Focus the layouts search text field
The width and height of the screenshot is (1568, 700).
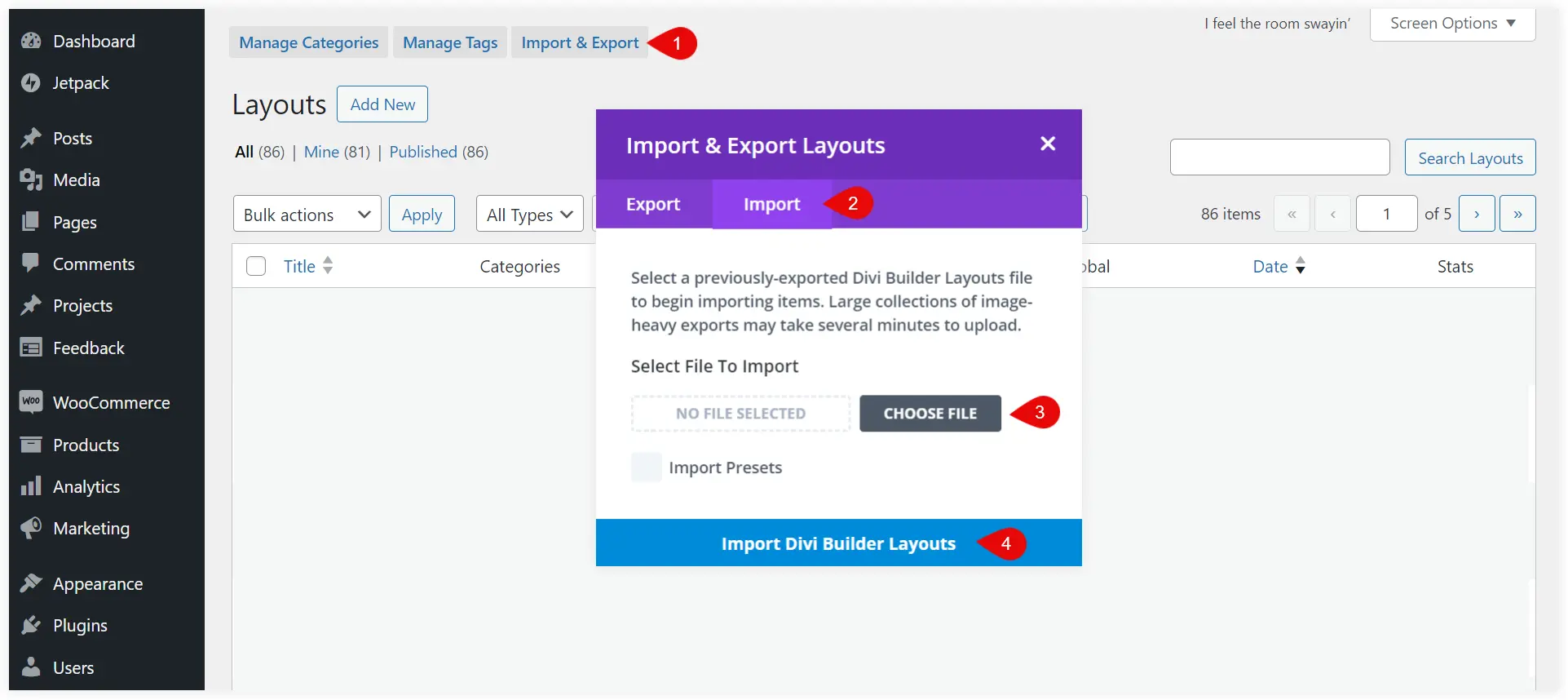pyautogui.click(x=1280, y=157)
